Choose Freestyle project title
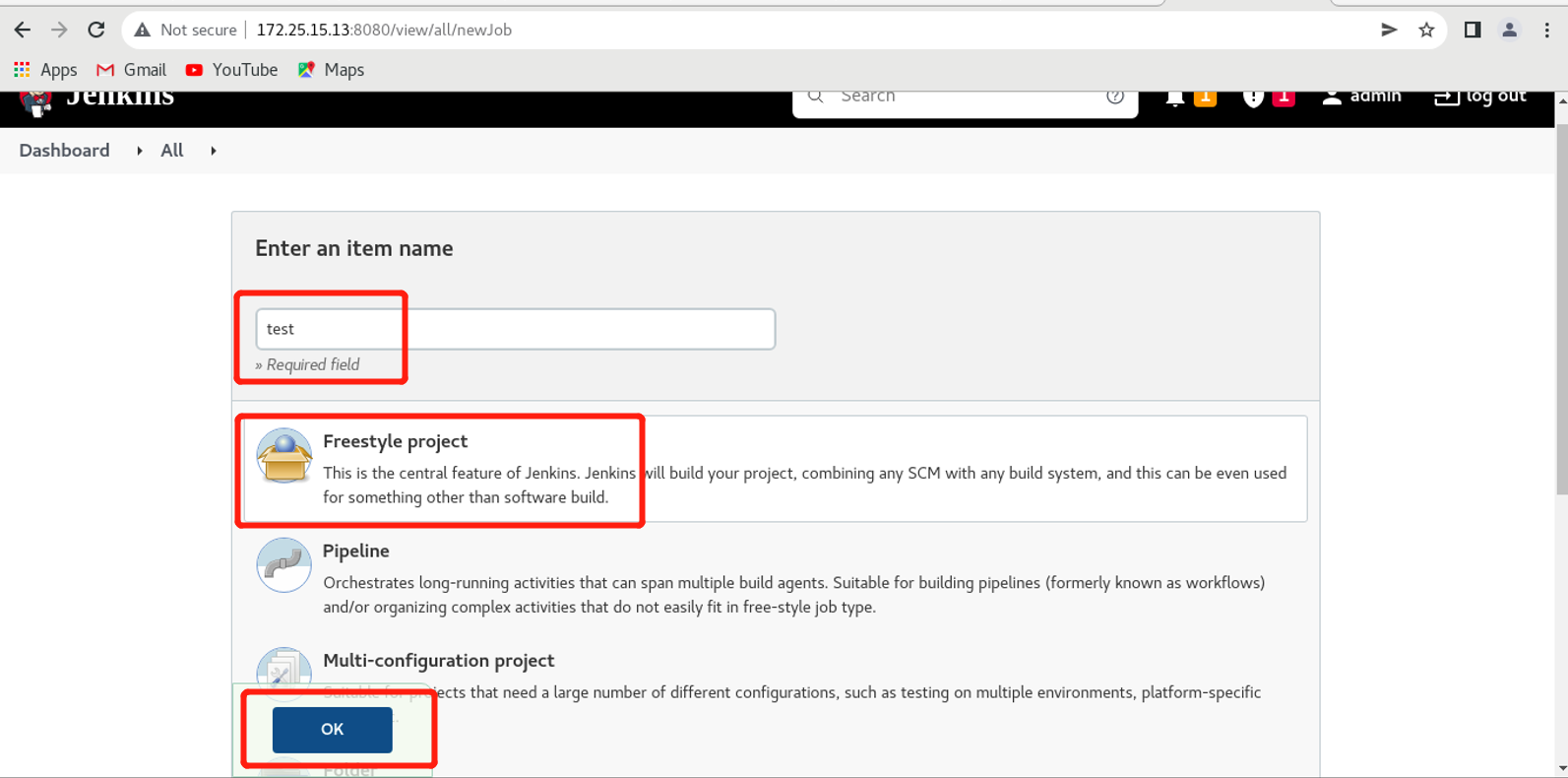This screenshot has height=778, width=1568. click(x=395, y=441)
